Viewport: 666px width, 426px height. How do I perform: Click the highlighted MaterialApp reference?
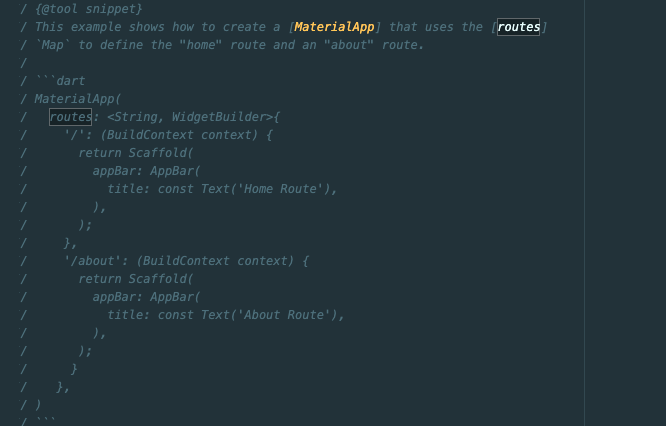coord(334,27)
